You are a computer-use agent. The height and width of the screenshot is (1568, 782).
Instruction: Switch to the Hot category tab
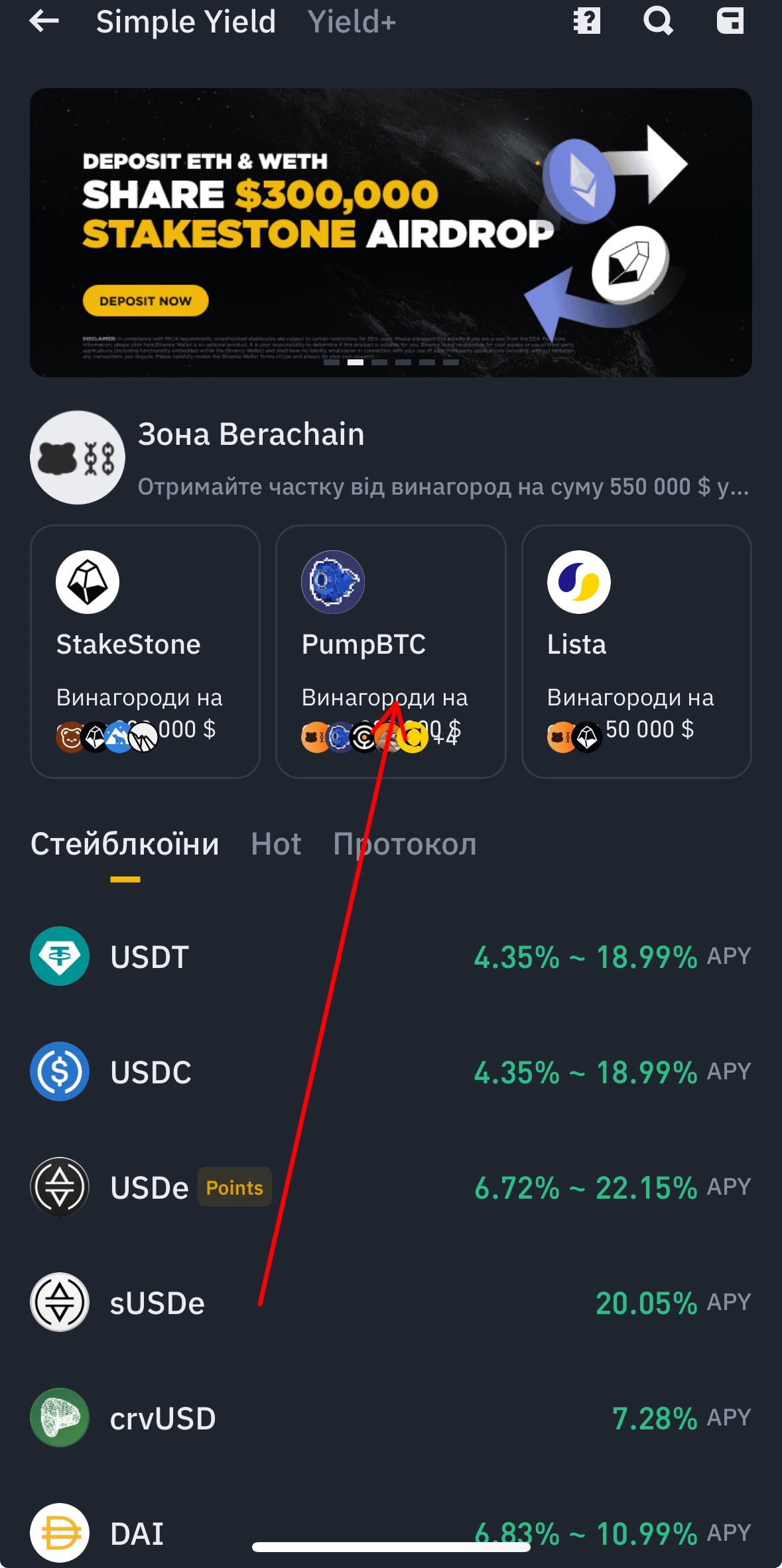(276, 844)
